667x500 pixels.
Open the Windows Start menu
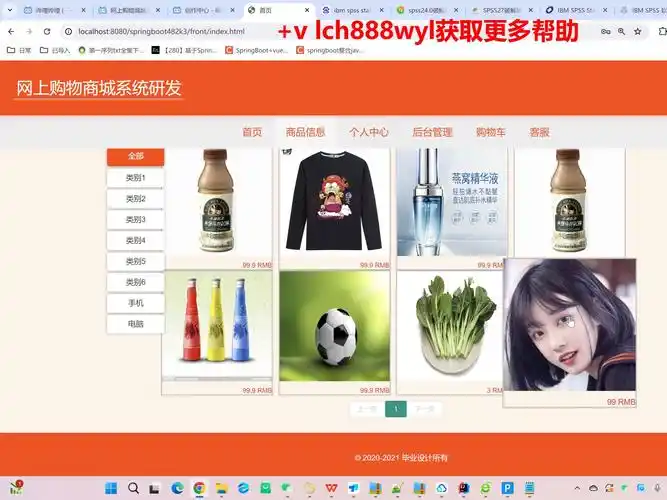[x=111, y=488]
